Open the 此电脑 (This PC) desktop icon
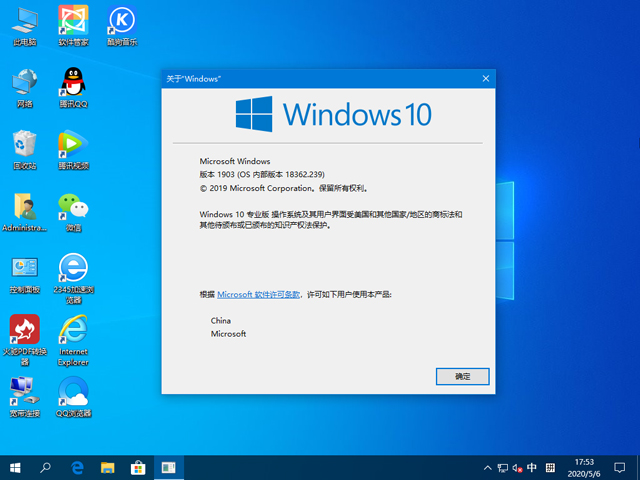The width and height of the screenshot is (640, 480). [25, 27]
